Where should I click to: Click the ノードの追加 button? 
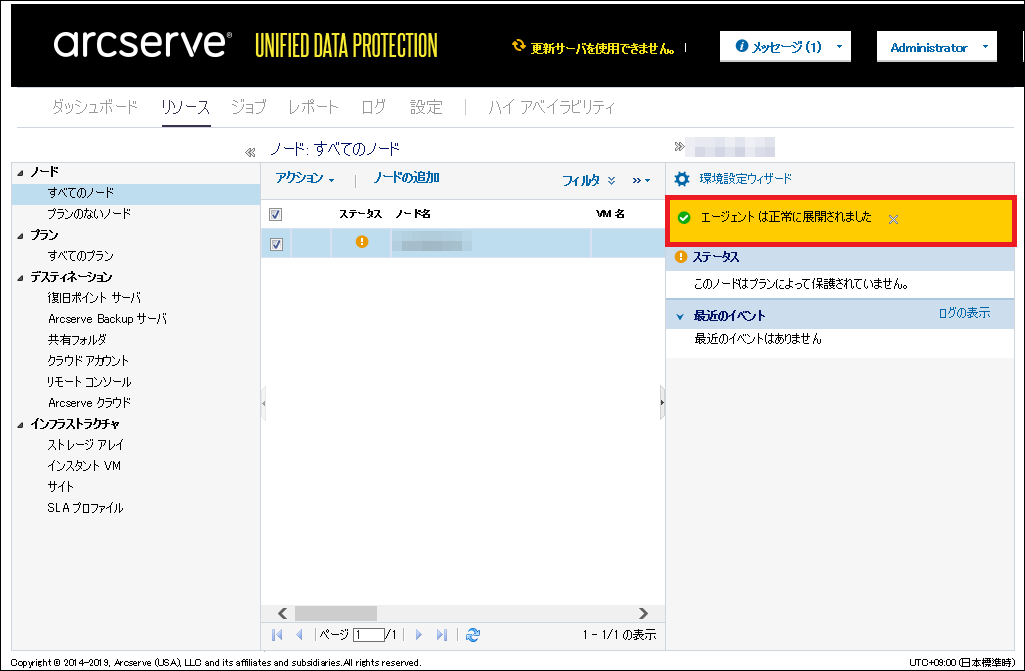click(406, 178)
